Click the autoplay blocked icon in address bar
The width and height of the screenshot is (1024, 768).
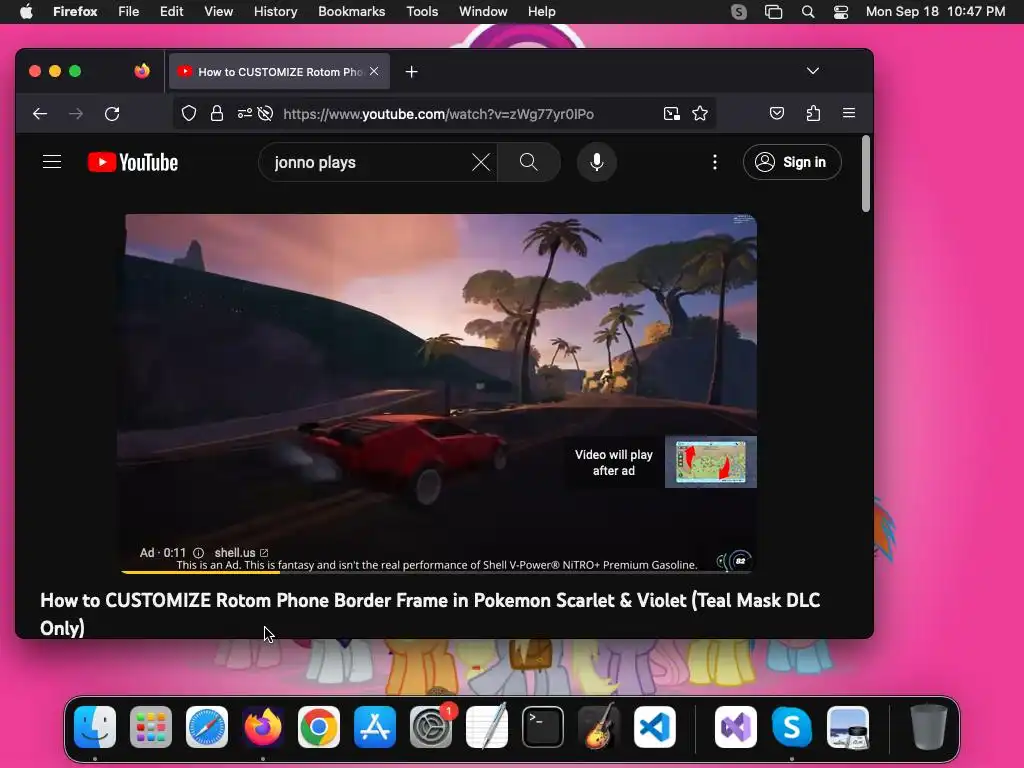[265, 114]
